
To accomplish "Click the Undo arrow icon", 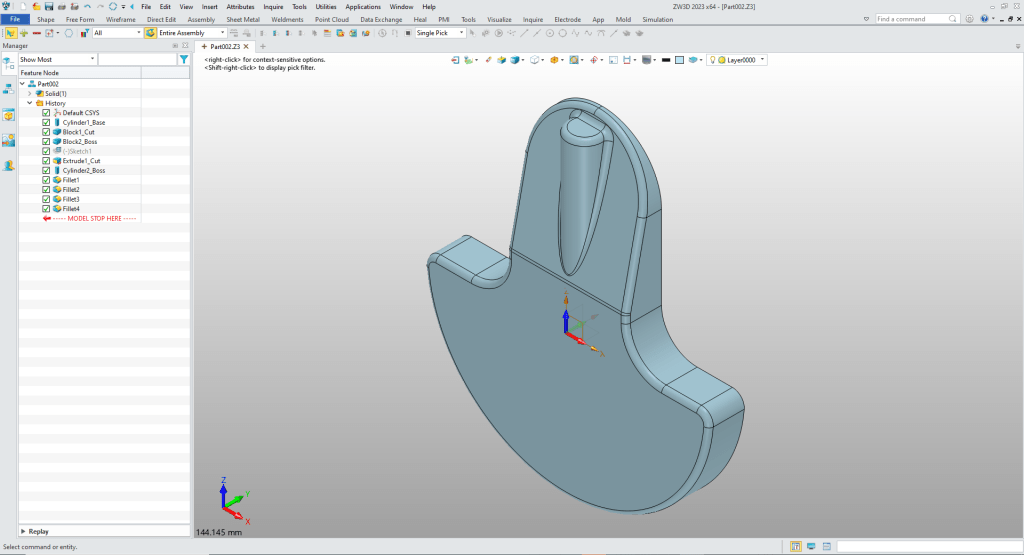I will (x=87, y=6).
